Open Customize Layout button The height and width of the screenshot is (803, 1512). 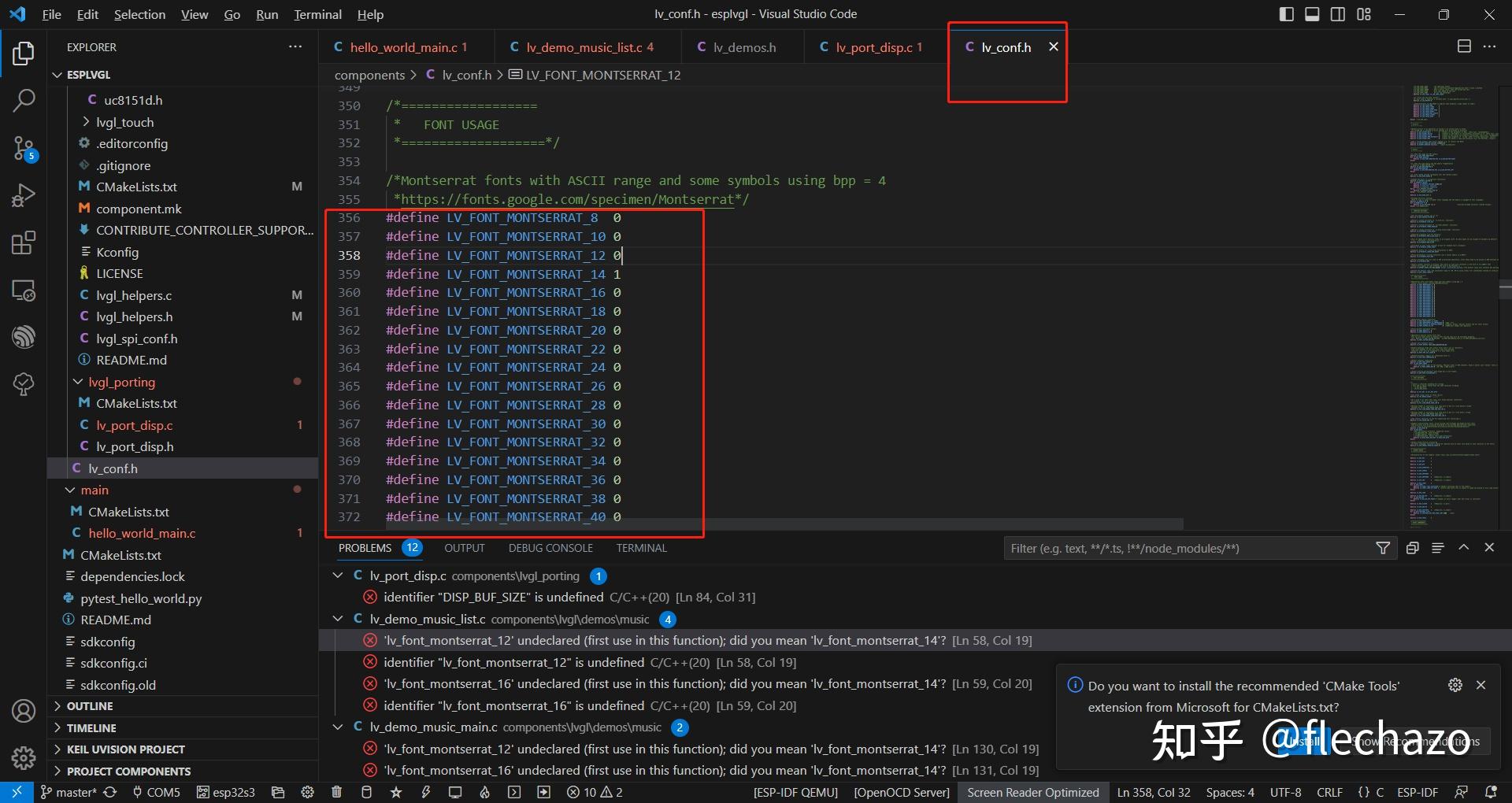1364,14
